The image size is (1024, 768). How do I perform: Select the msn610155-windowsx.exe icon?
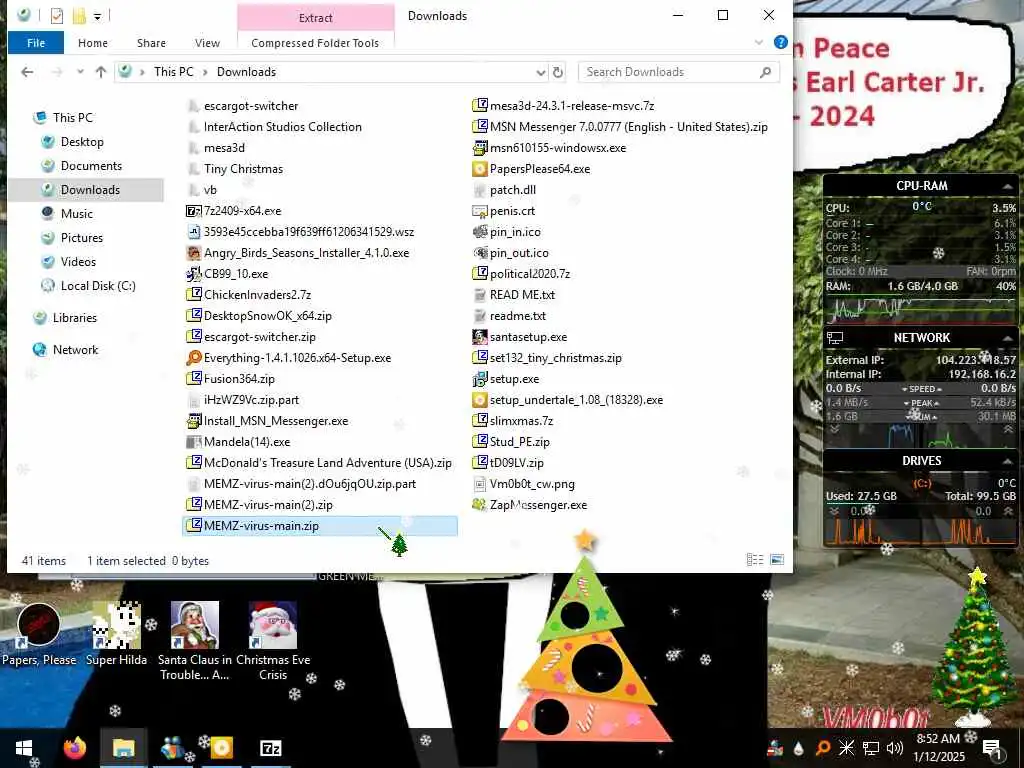tap(480, 148)
